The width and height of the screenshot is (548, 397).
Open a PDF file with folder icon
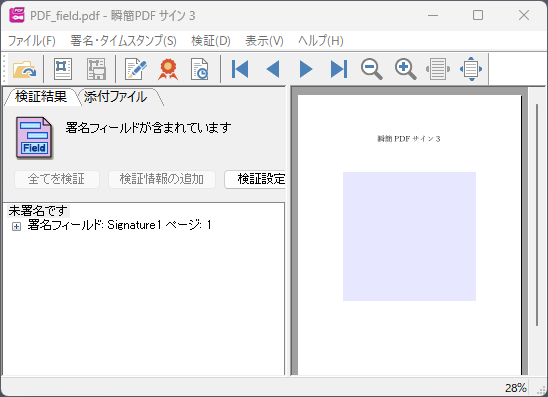(x=24, y=69)
